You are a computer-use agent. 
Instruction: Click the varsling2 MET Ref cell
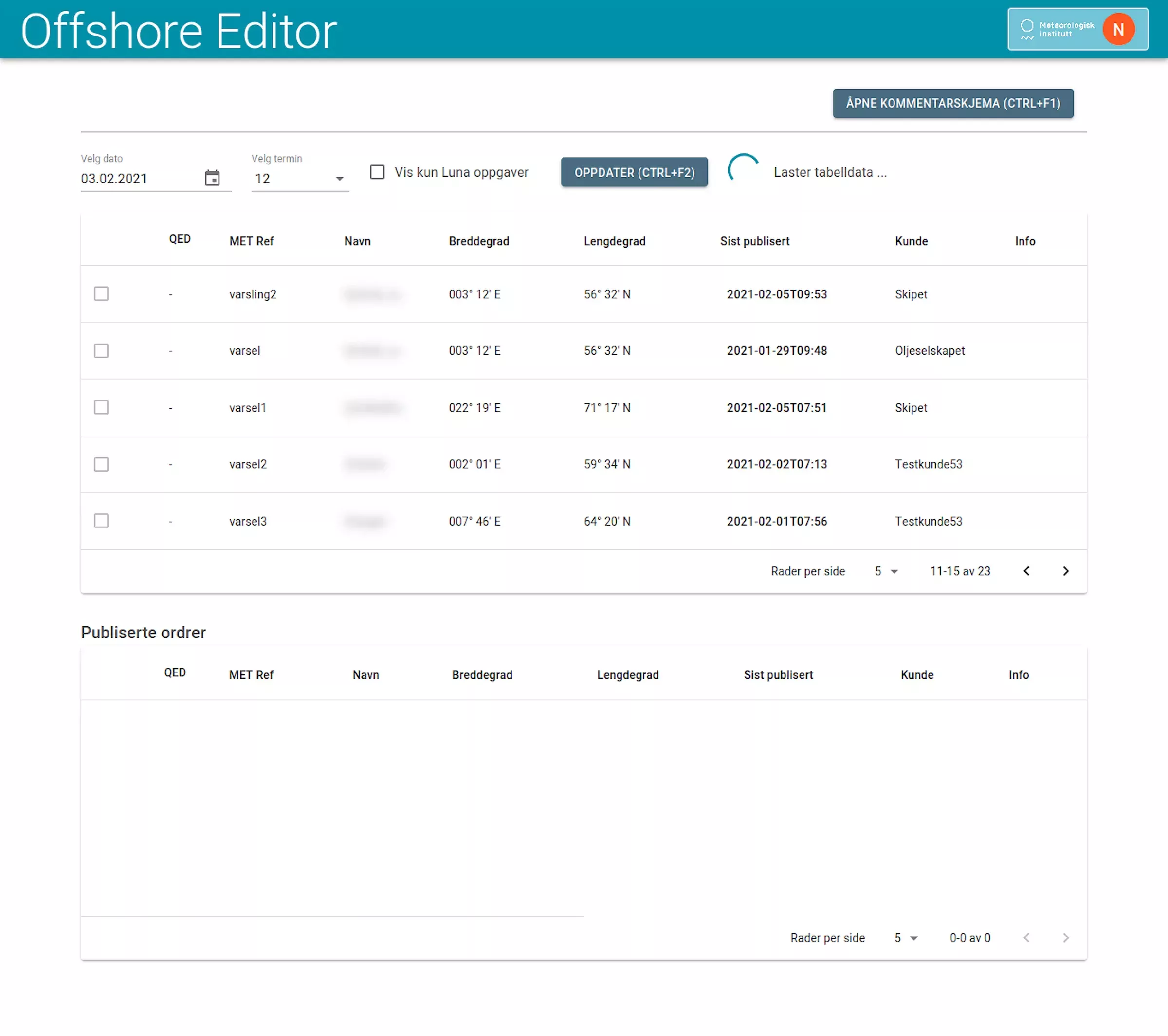pos(253,294)
